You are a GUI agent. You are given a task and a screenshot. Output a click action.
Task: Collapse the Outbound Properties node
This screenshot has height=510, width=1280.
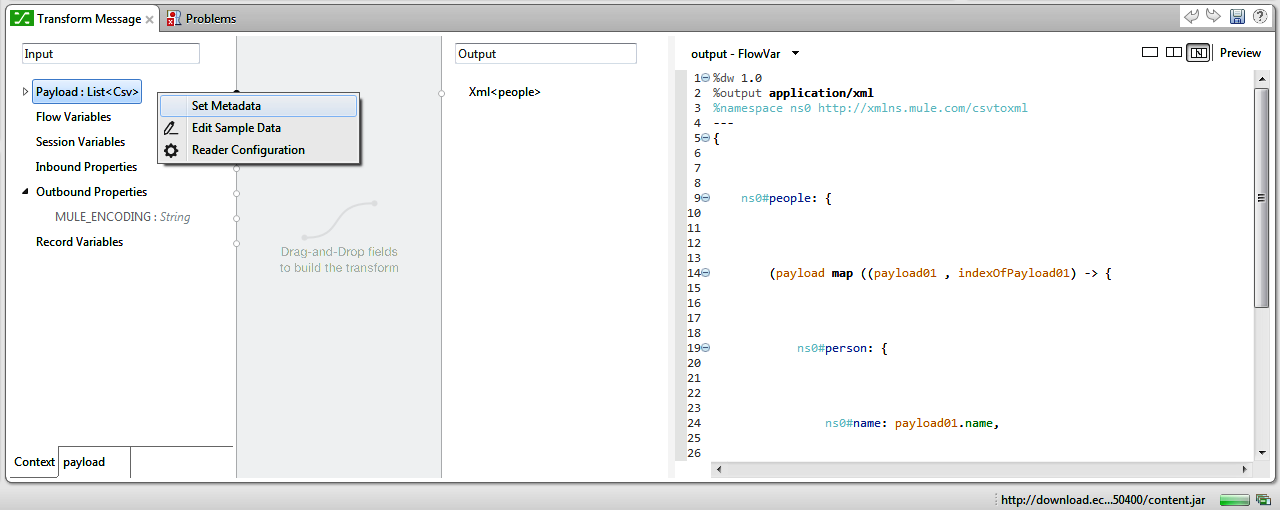tap(26, 192)
